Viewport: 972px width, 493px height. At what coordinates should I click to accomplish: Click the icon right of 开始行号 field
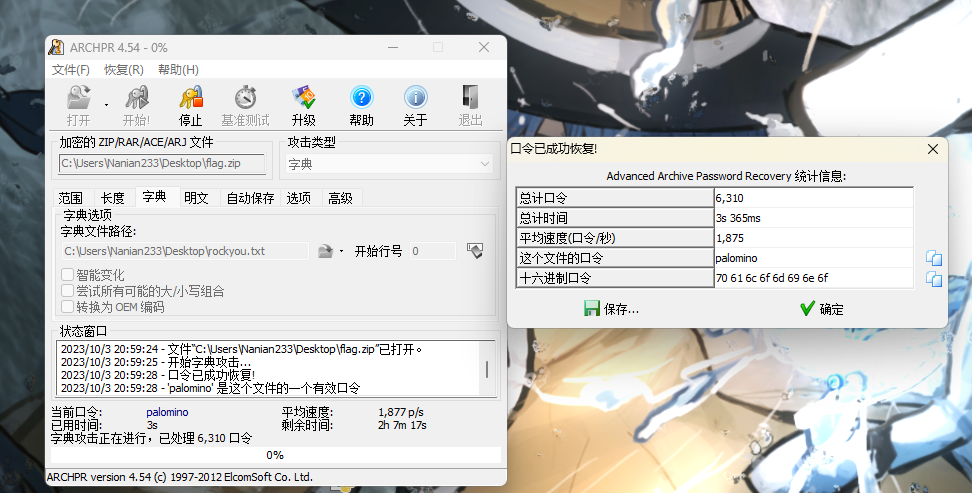click(475, 251)
